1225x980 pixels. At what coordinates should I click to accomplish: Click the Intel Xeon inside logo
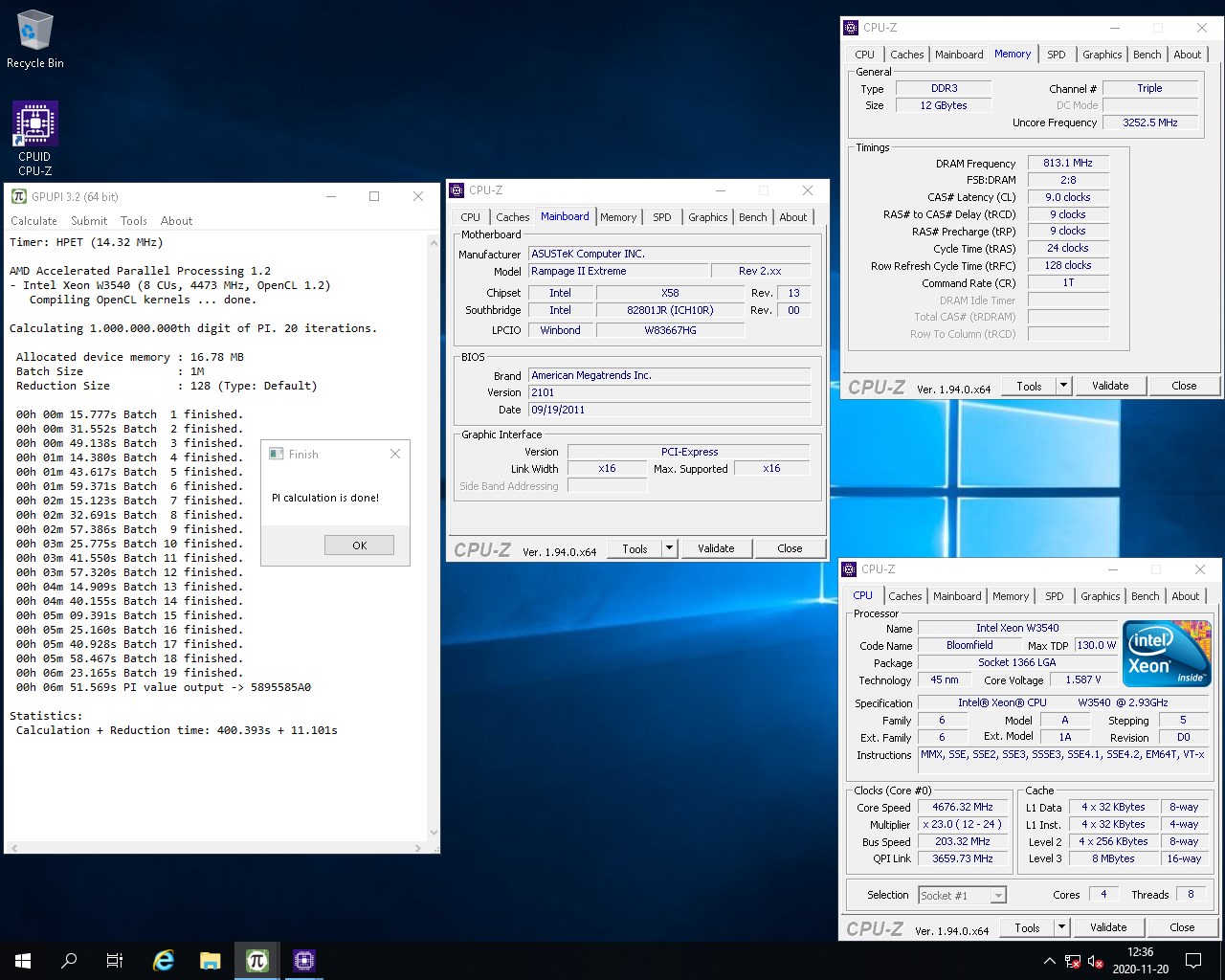tap(1167, 654)
